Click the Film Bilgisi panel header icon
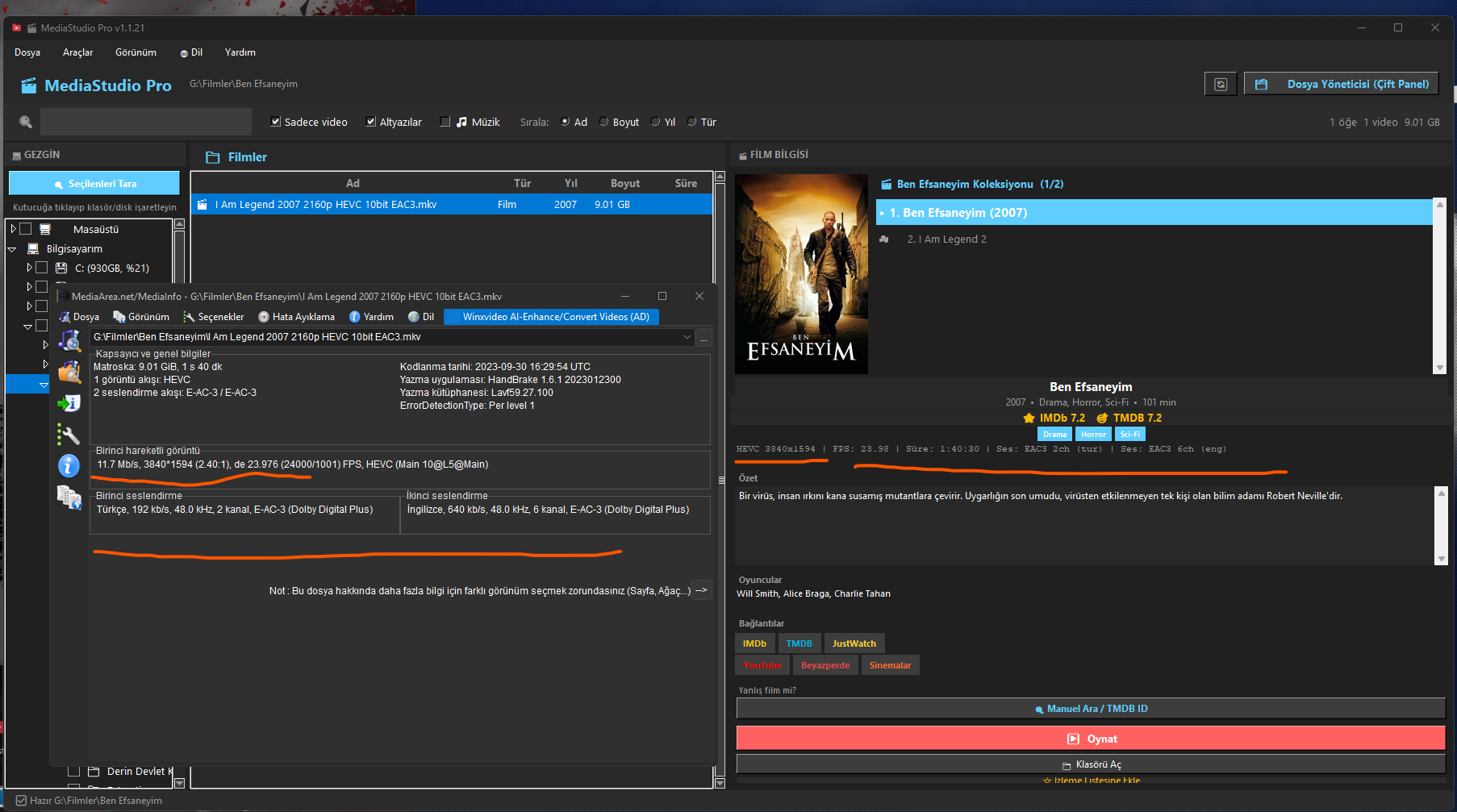Image resolution: width=1457 pixels, height=812 pixels. pos(742,156)
